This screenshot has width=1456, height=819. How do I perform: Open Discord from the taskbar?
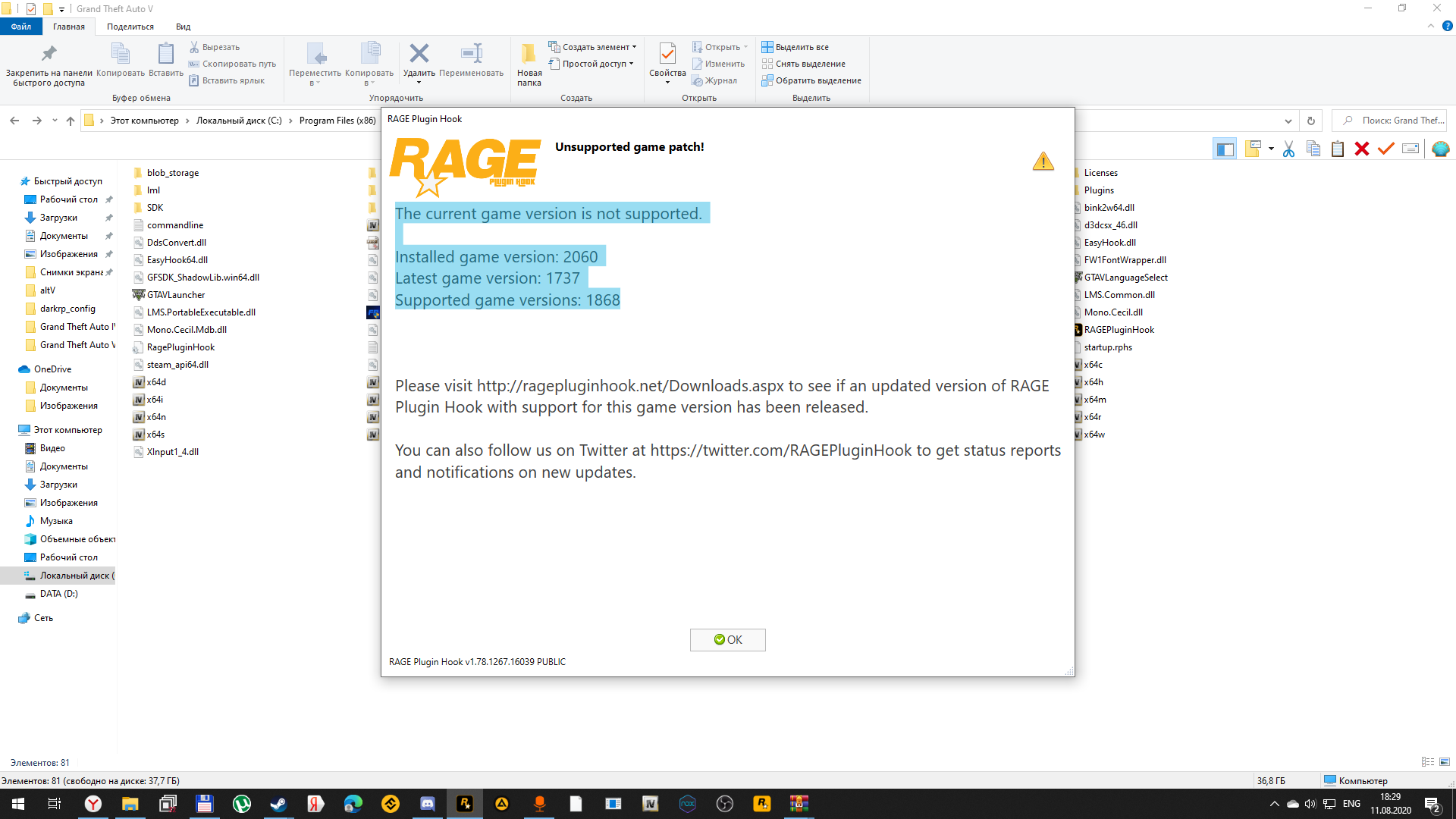pos(428,804)
